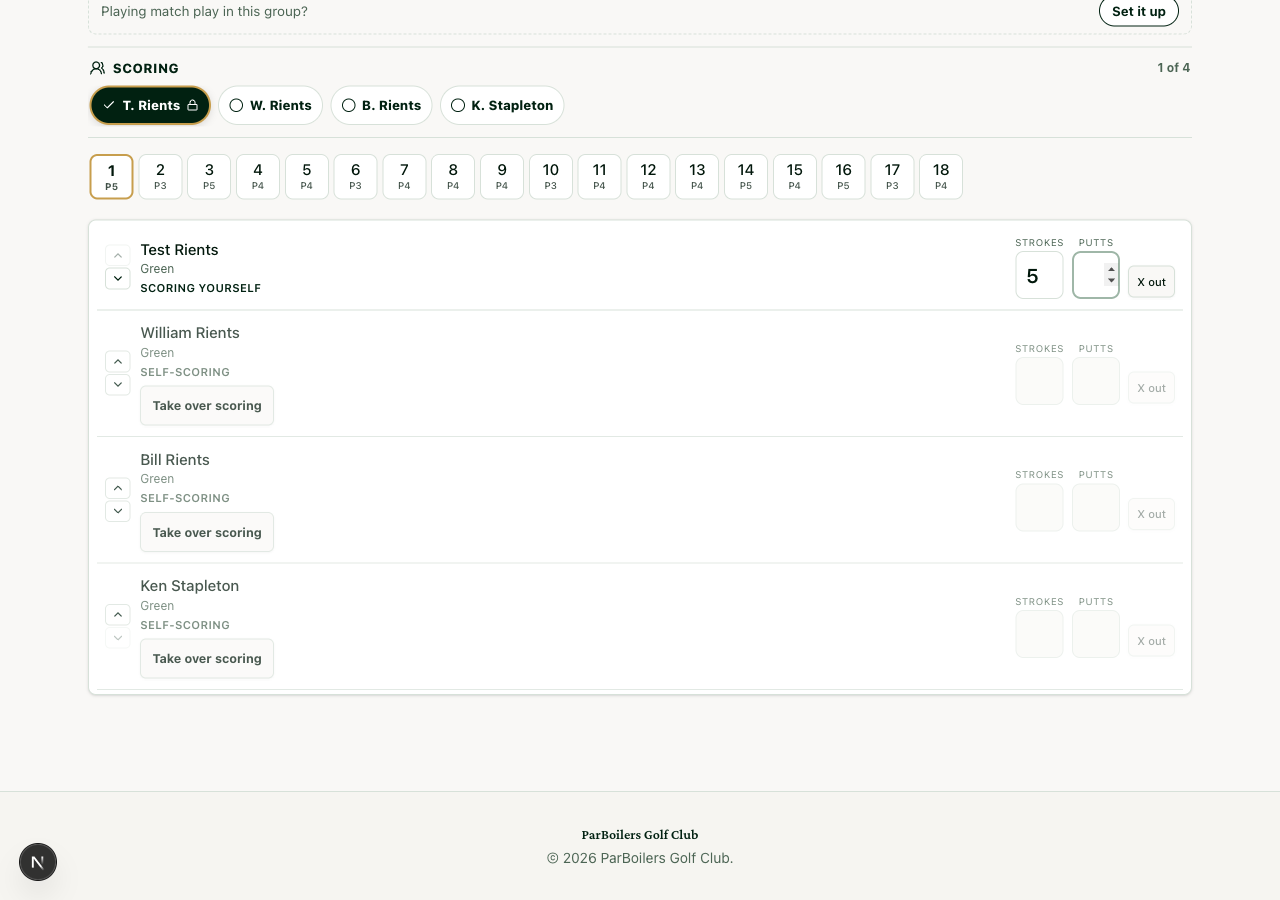Move Bill Rients down in order

coord(118,511)
